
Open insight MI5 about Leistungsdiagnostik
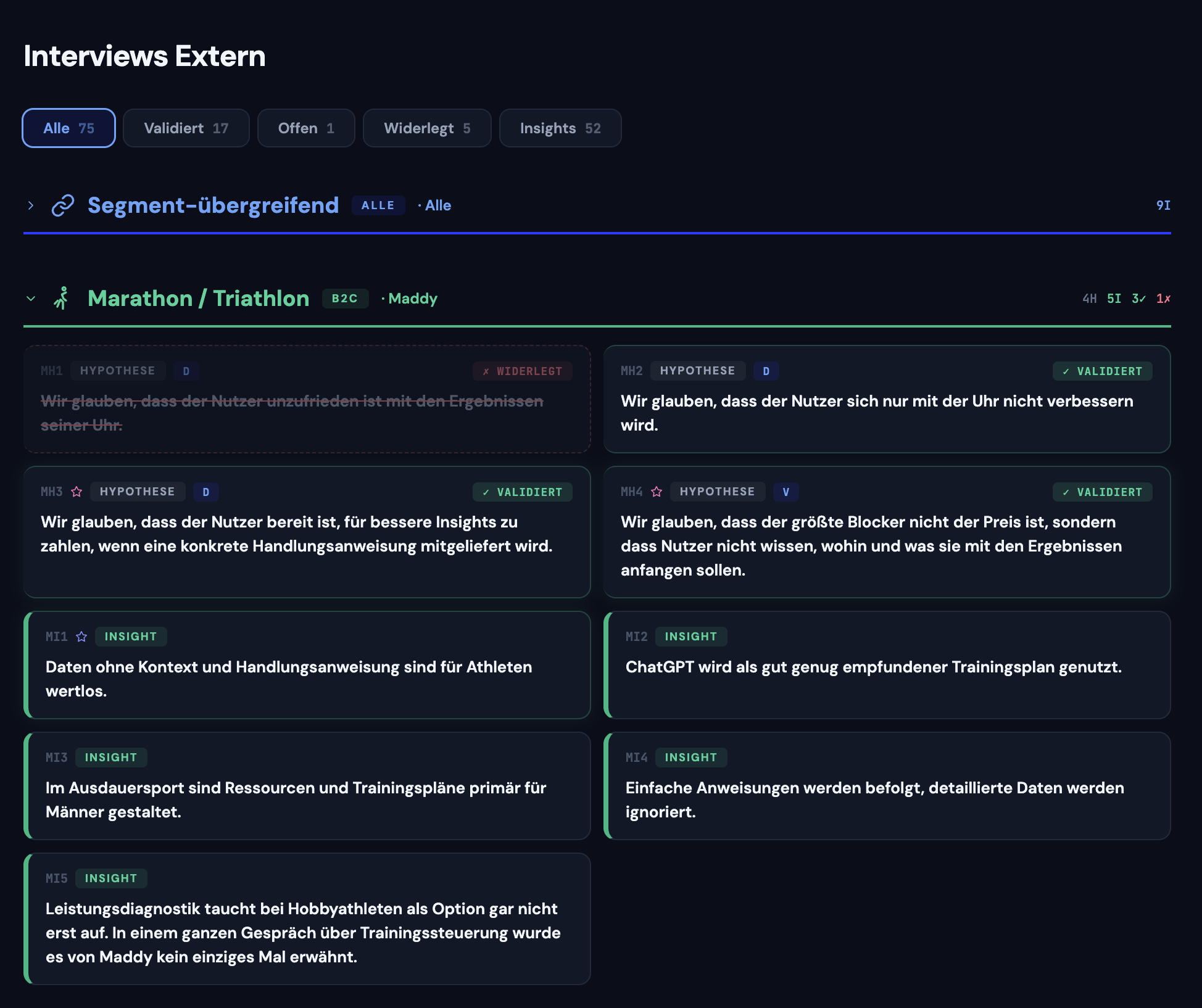click(303, 933)
